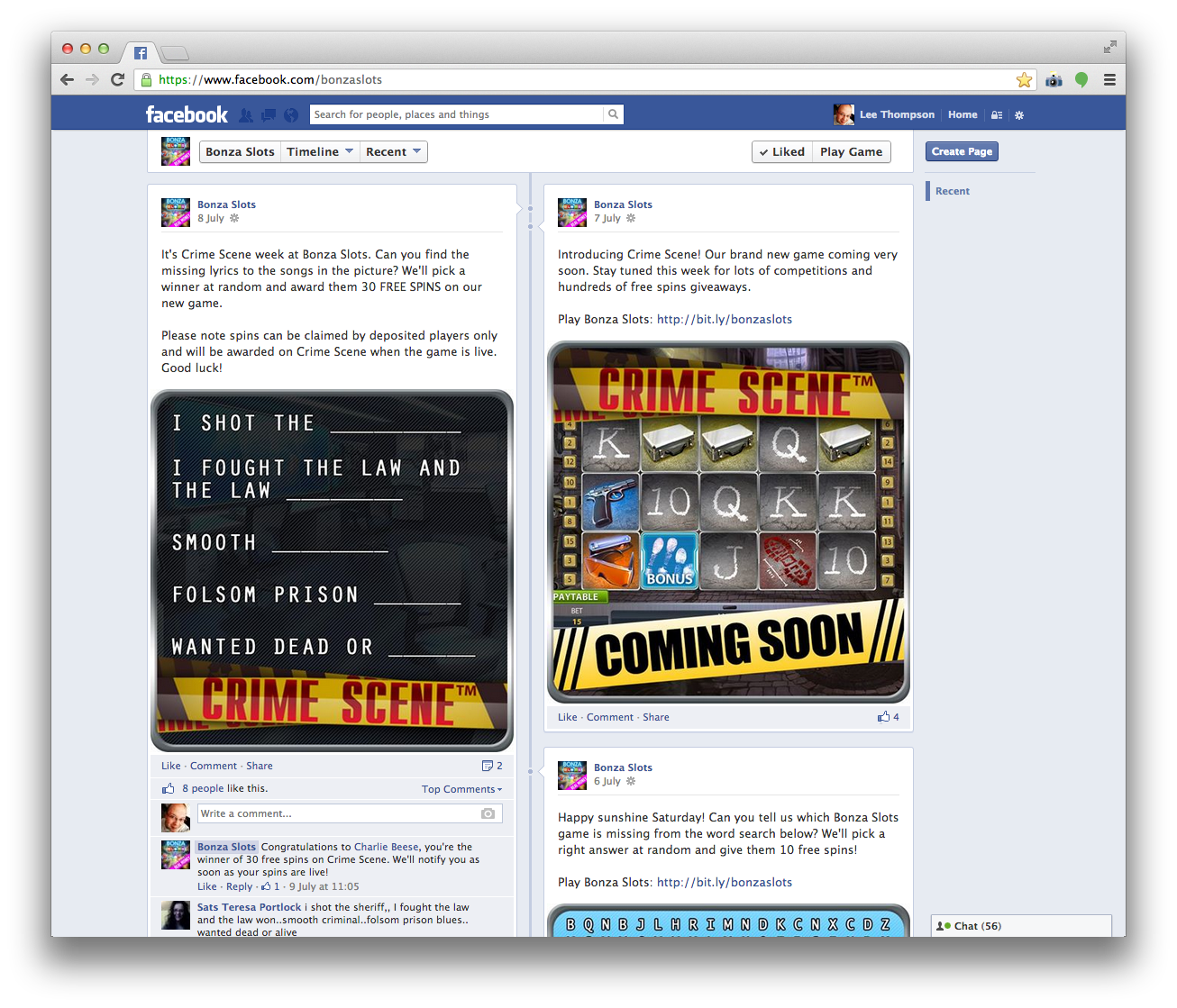Click the 8 people likes link

[x=203, y=788]
